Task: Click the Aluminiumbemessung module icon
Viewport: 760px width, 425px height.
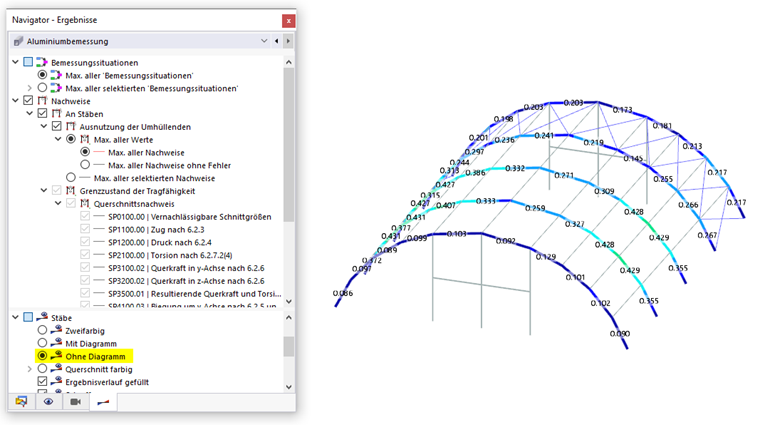Action: point(18,41)
